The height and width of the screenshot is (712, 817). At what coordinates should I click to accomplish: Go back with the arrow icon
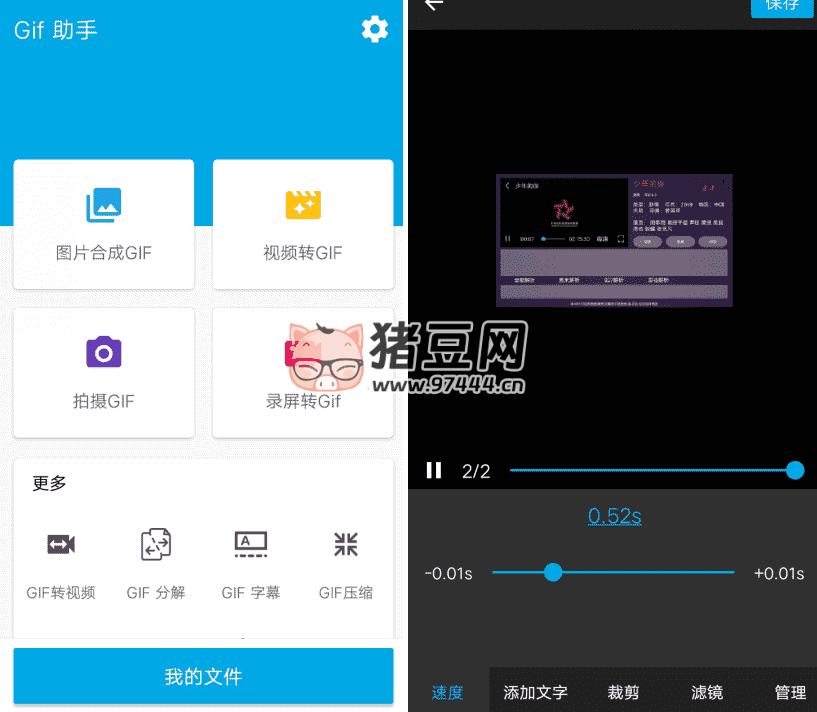click(433, 5)
